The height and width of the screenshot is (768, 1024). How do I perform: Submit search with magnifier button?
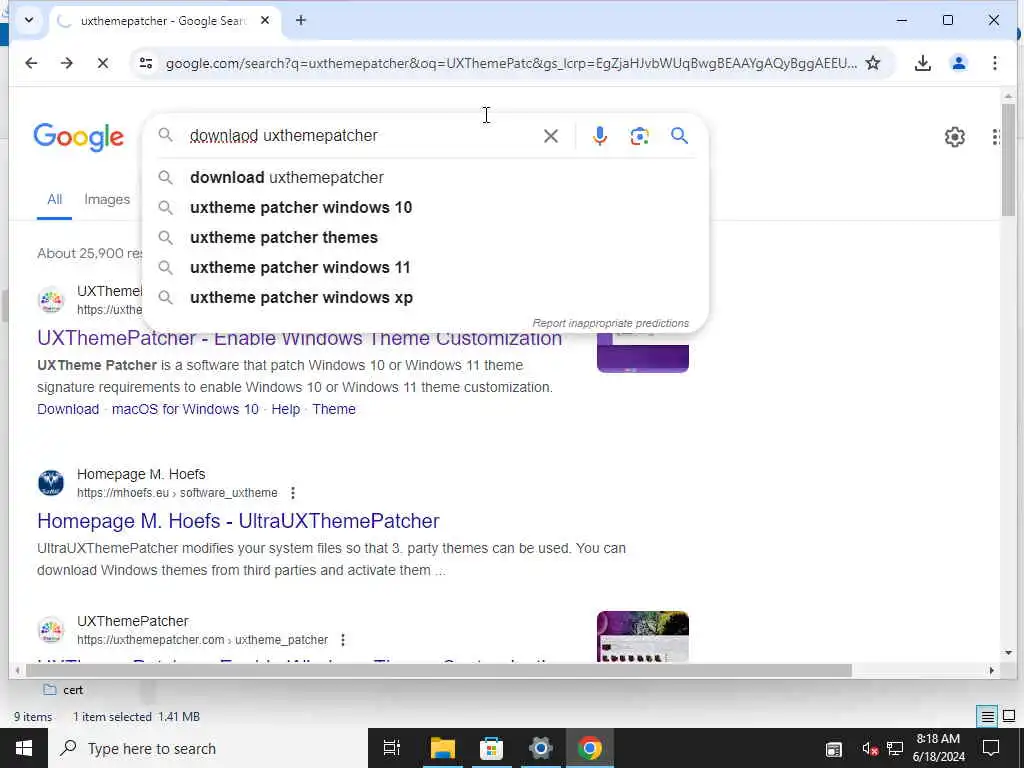pos(679,136)
